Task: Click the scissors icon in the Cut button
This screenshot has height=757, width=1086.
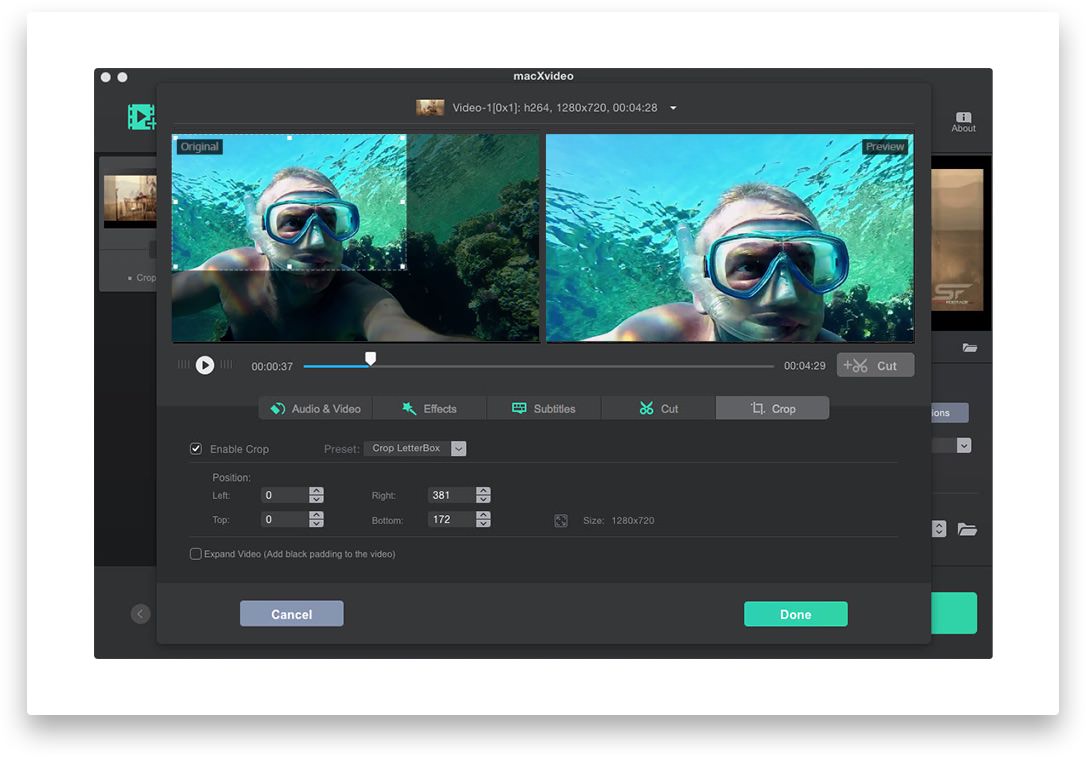Action: pos(855,365)
